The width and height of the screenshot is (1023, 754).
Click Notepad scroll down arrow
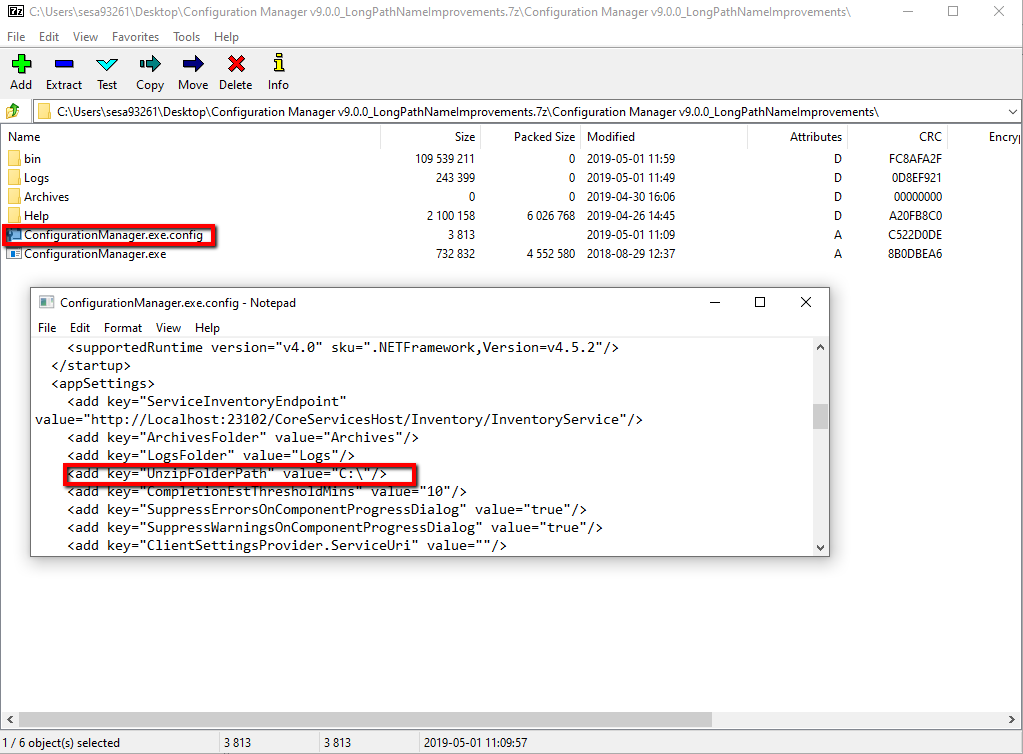(820, 547)
